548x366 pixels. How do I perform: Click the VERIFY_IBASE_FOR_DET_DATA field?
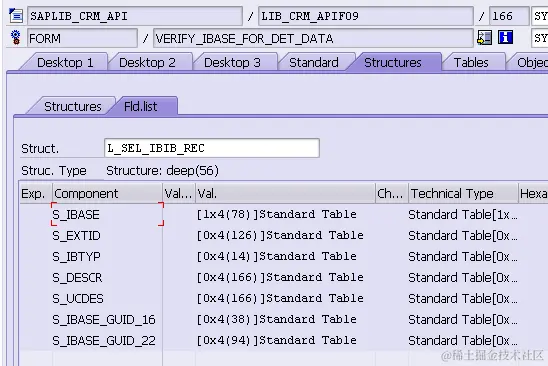[313, 38]
